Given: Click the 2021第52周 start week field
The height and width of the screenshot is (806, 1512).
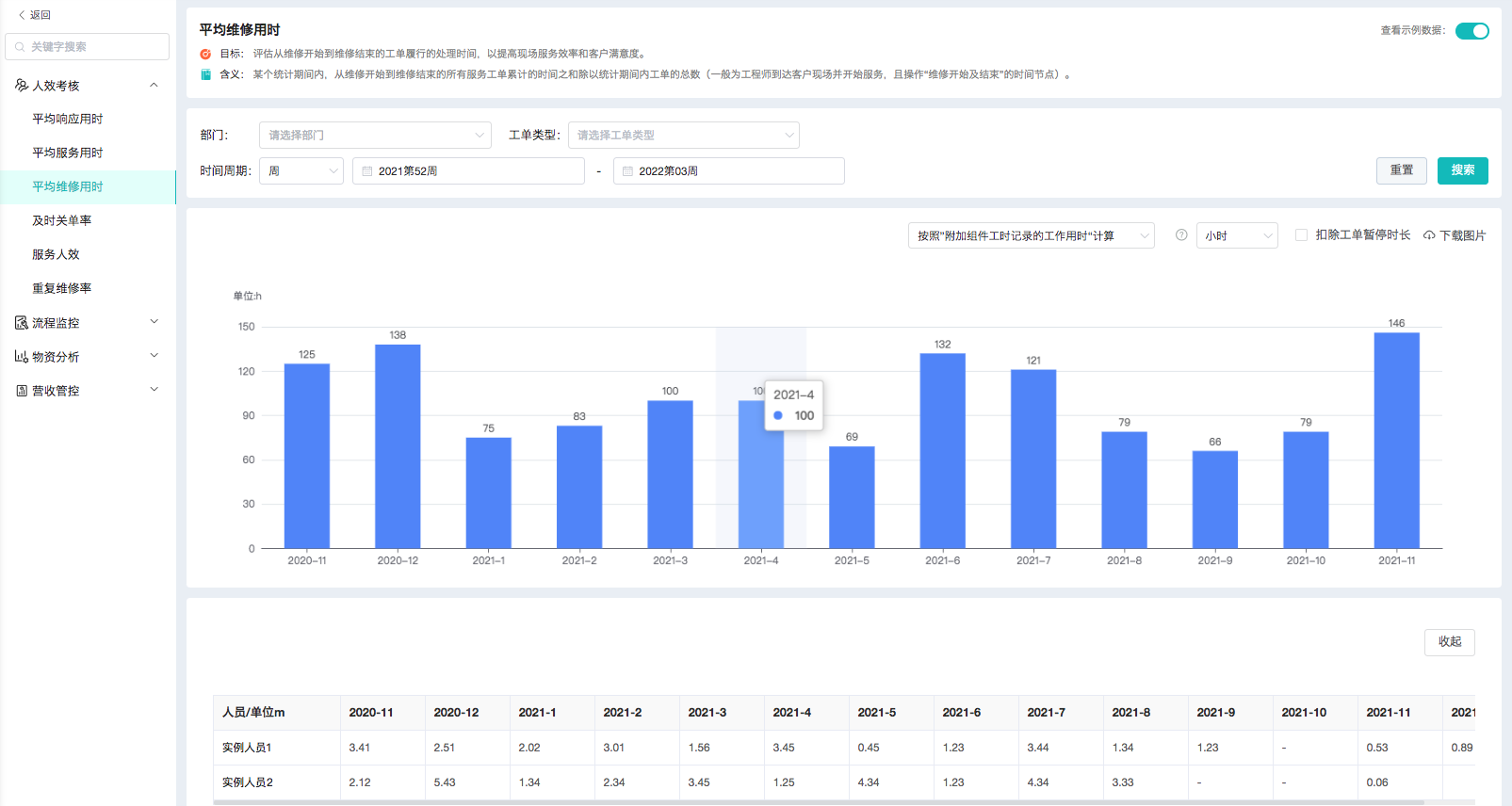Looking at the screenshot, I should [468, 171].
